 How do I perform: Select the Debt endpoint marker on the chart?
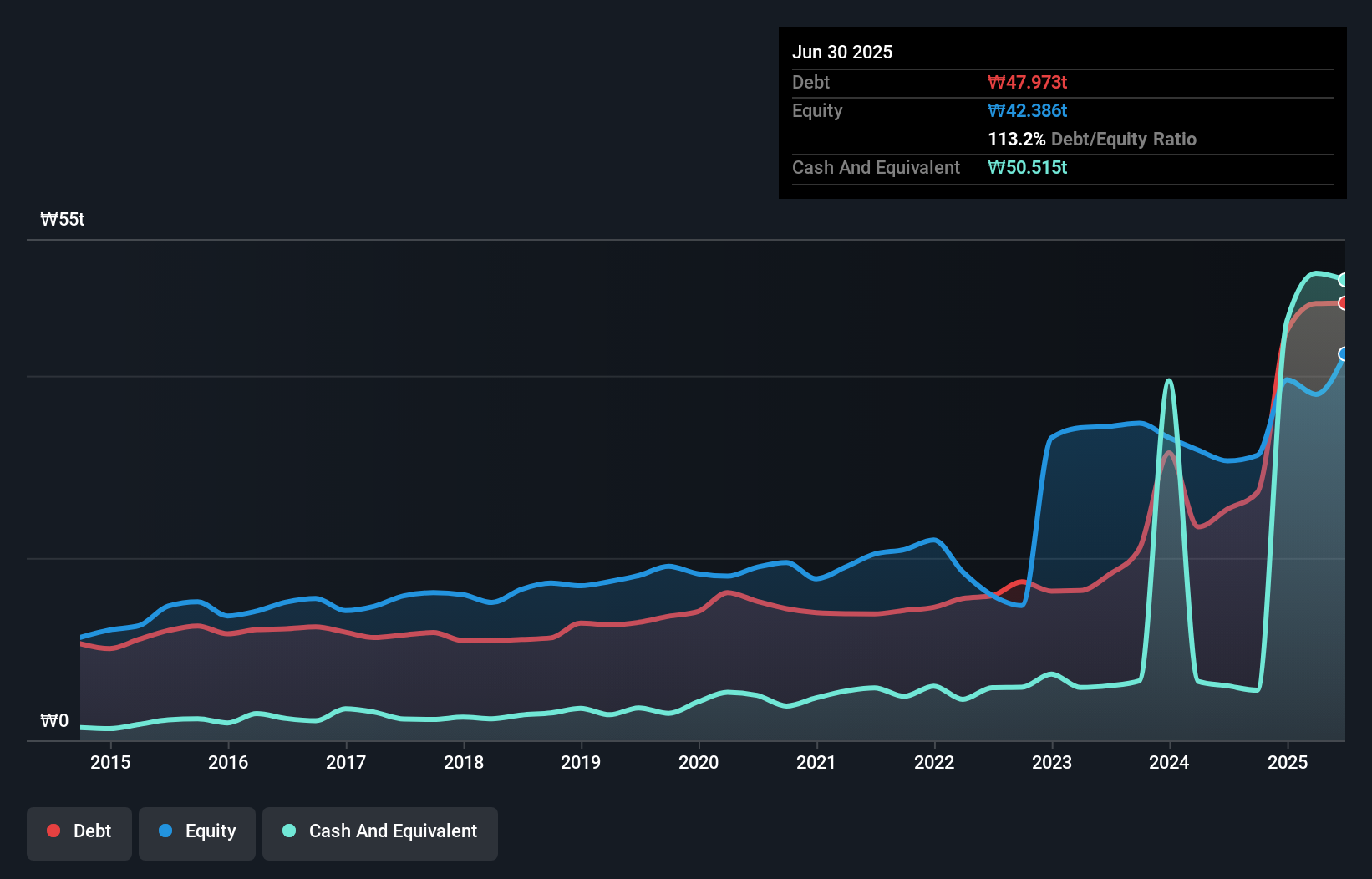[1344, 303]
